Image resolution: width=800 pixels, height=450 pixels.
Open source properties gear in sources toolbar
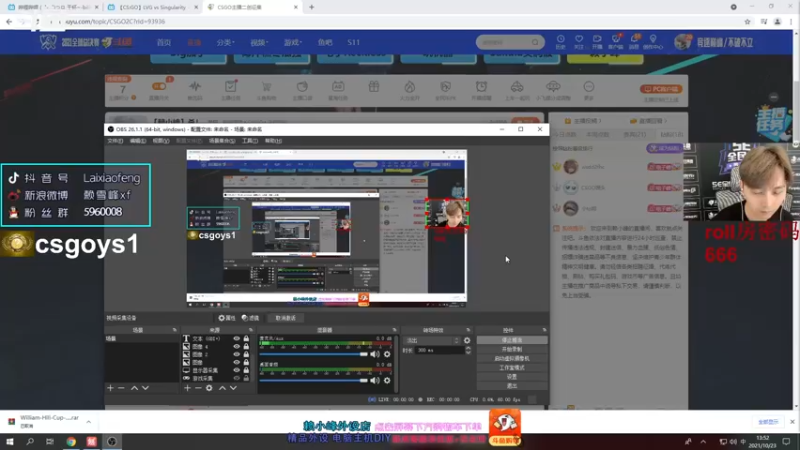[209, 388]
